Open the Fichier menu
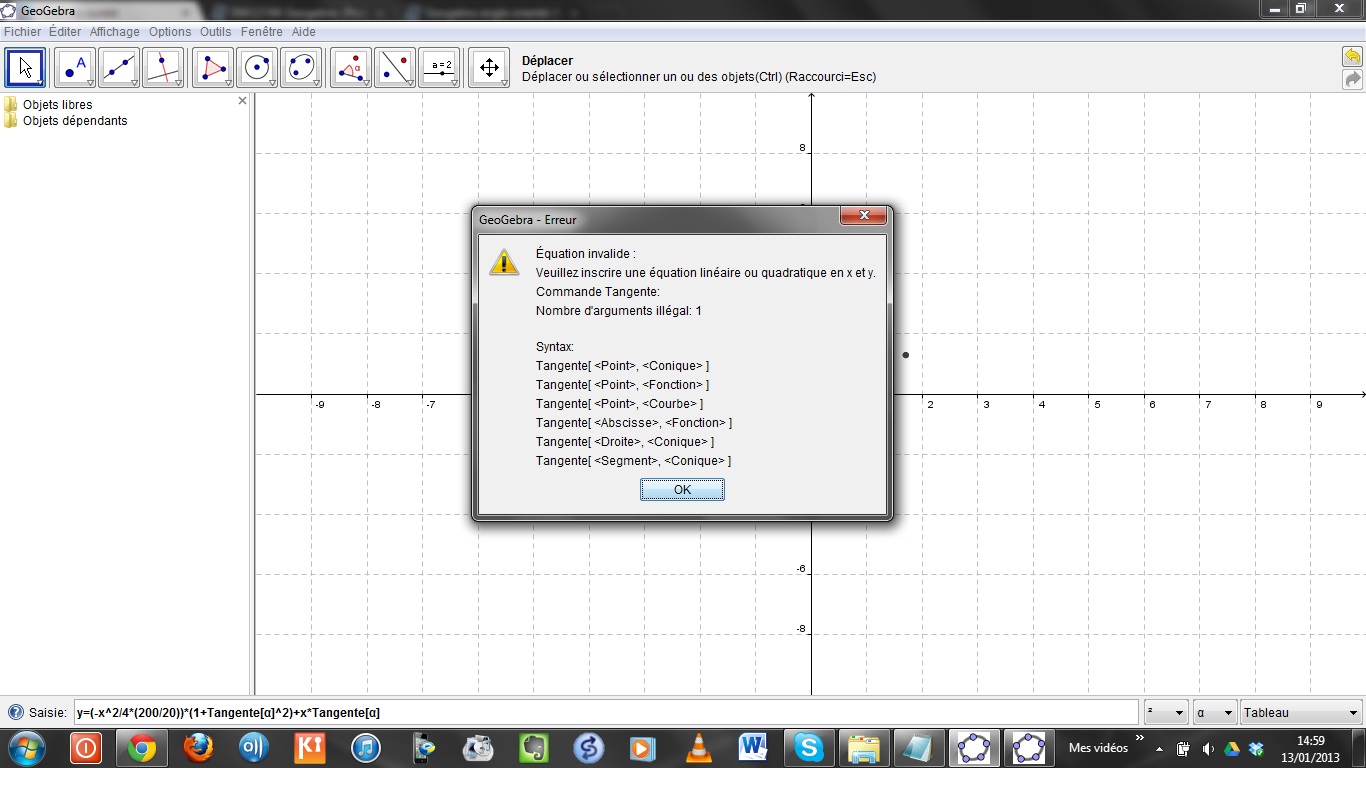This screenshot has height=808, width=1366. pyautogui.click(x=23, y=32)
